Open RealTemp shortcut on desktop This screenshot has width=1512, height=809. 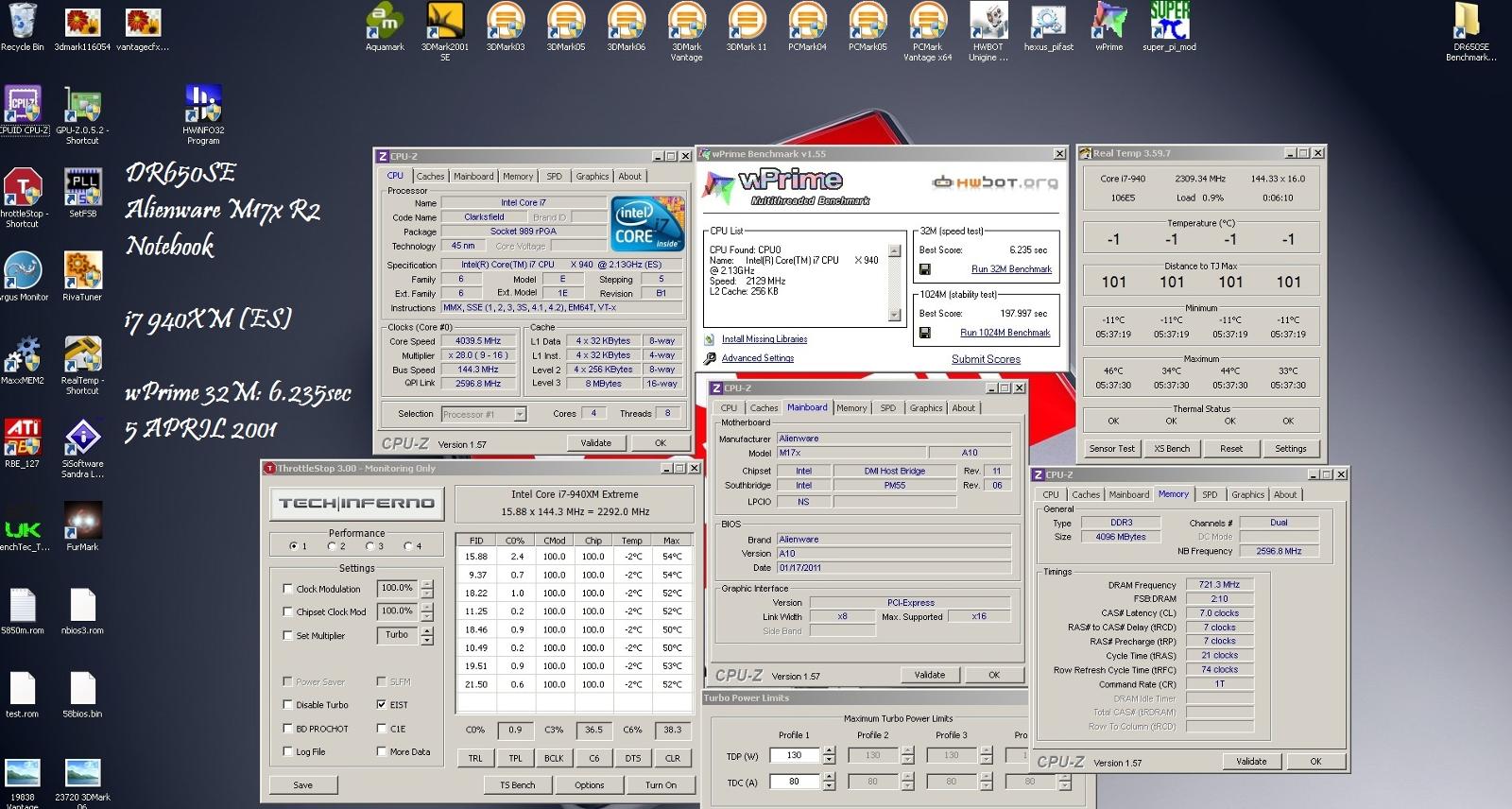[82, 365]
